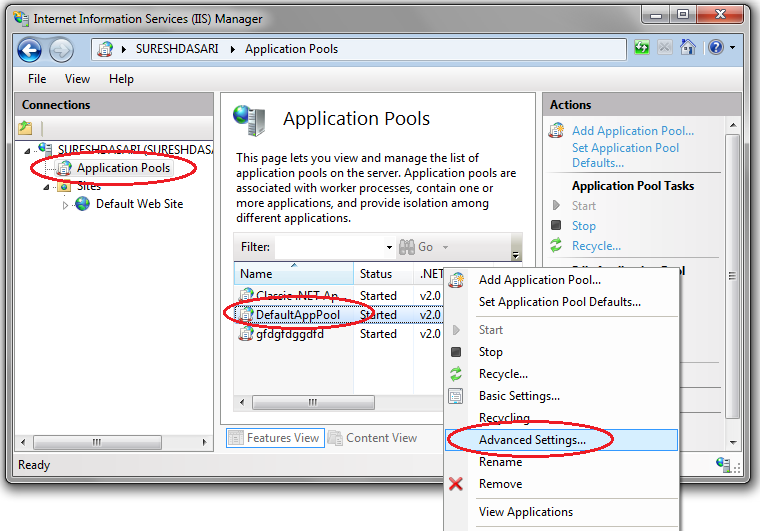Click the green Recycle icon in Actions
This screenshot has width=760, height=531.
click(556, 245)
